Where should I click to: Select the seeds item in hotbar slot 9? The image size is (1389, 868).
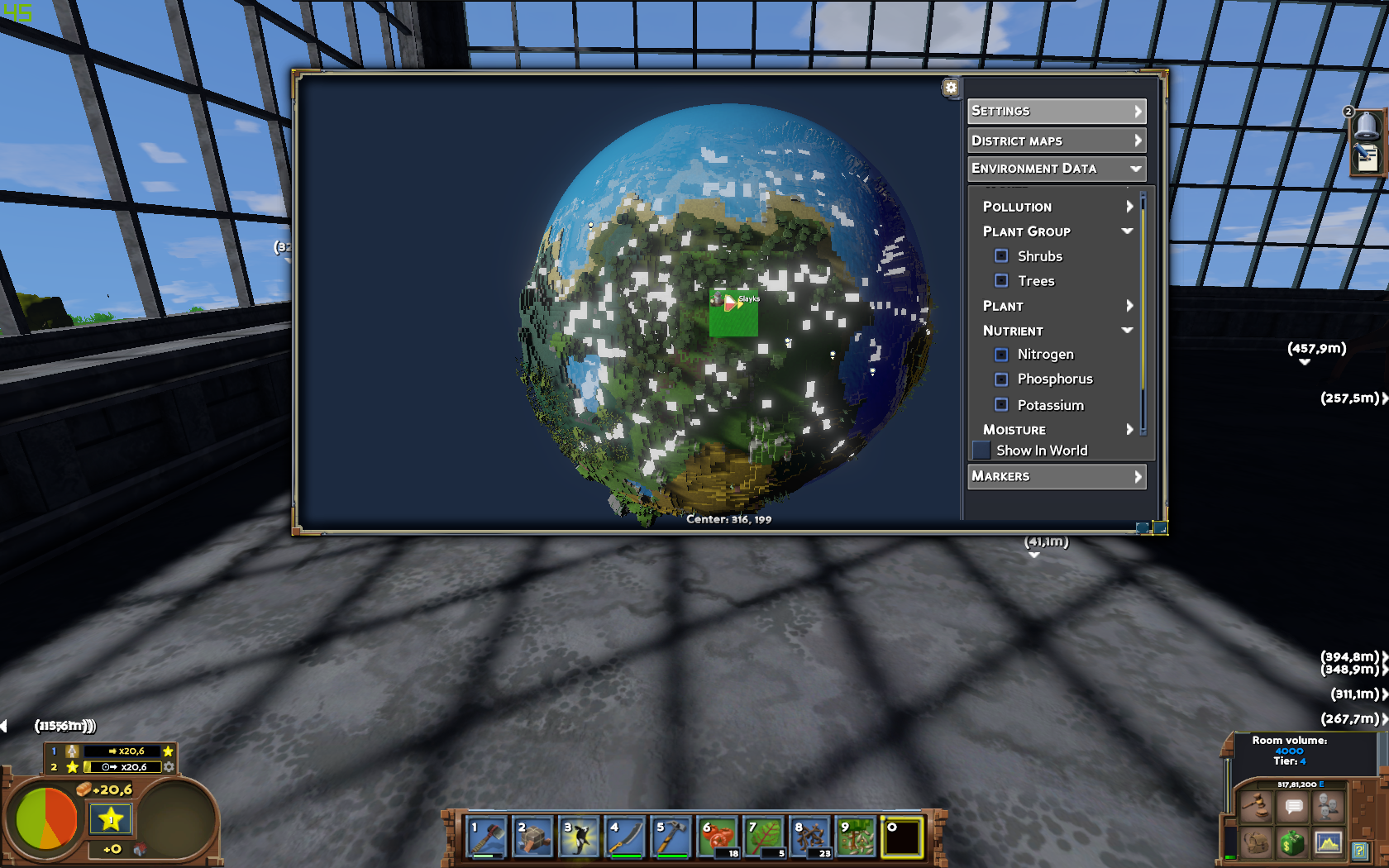pyautogui.click(x=857, y=837)
